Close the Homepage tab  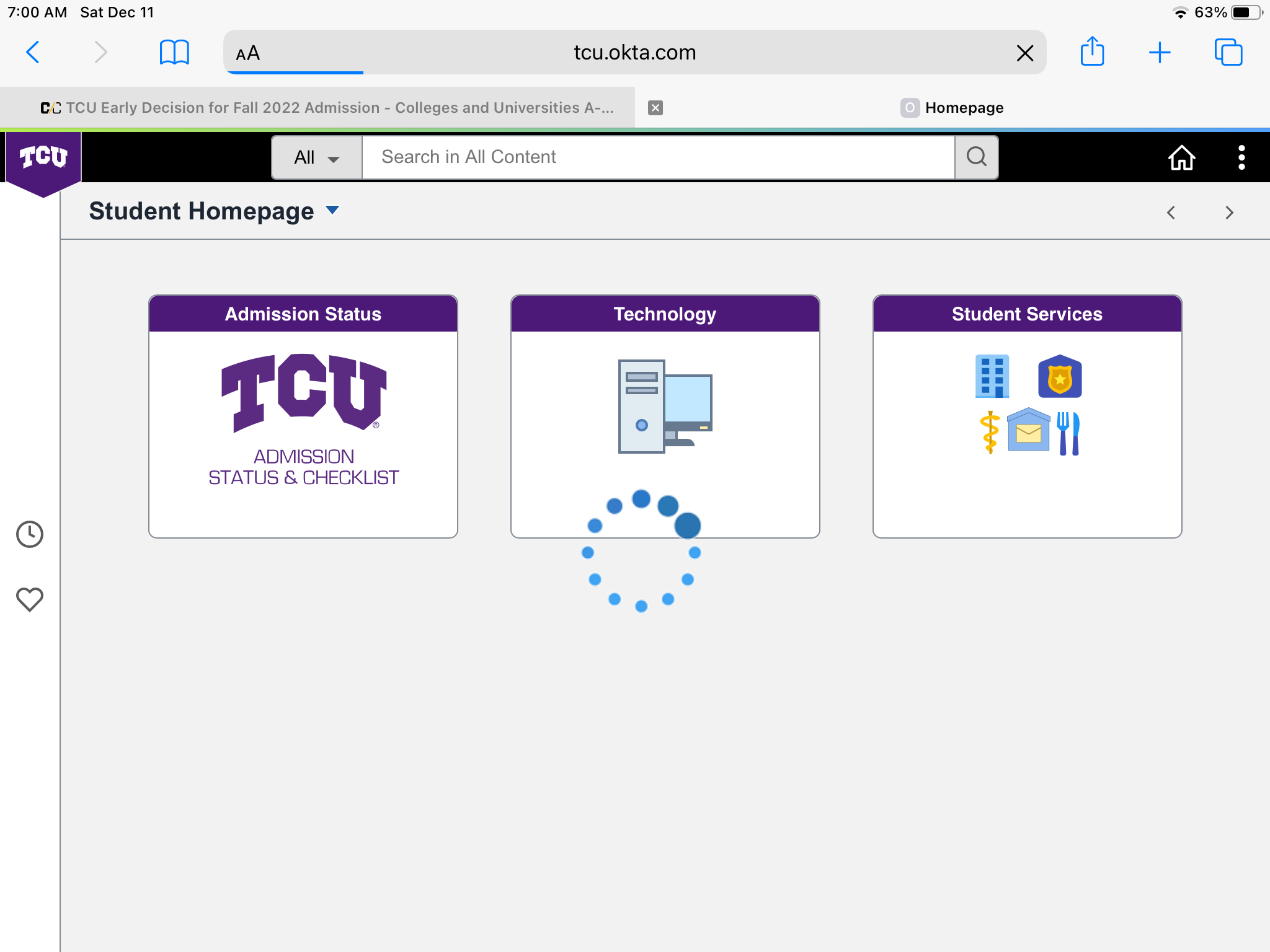coord(655,108)
